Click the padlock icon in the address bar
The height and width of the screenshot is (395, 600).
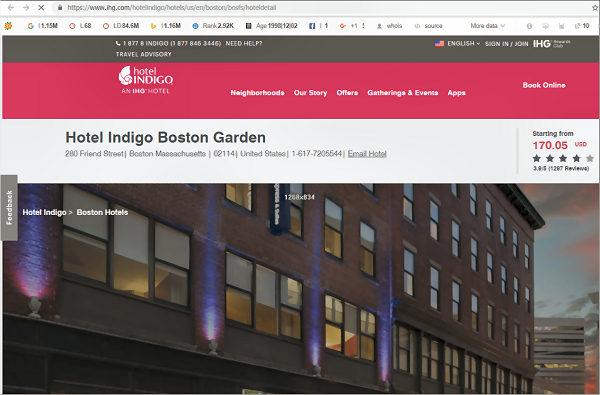pyautogui.click(x=60, y=8)
